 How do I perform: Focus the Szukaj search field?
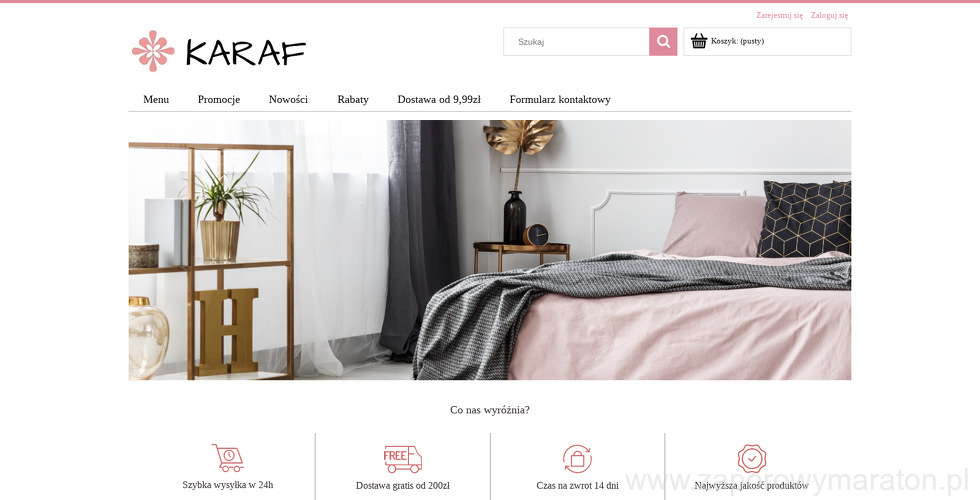(576, 42)
